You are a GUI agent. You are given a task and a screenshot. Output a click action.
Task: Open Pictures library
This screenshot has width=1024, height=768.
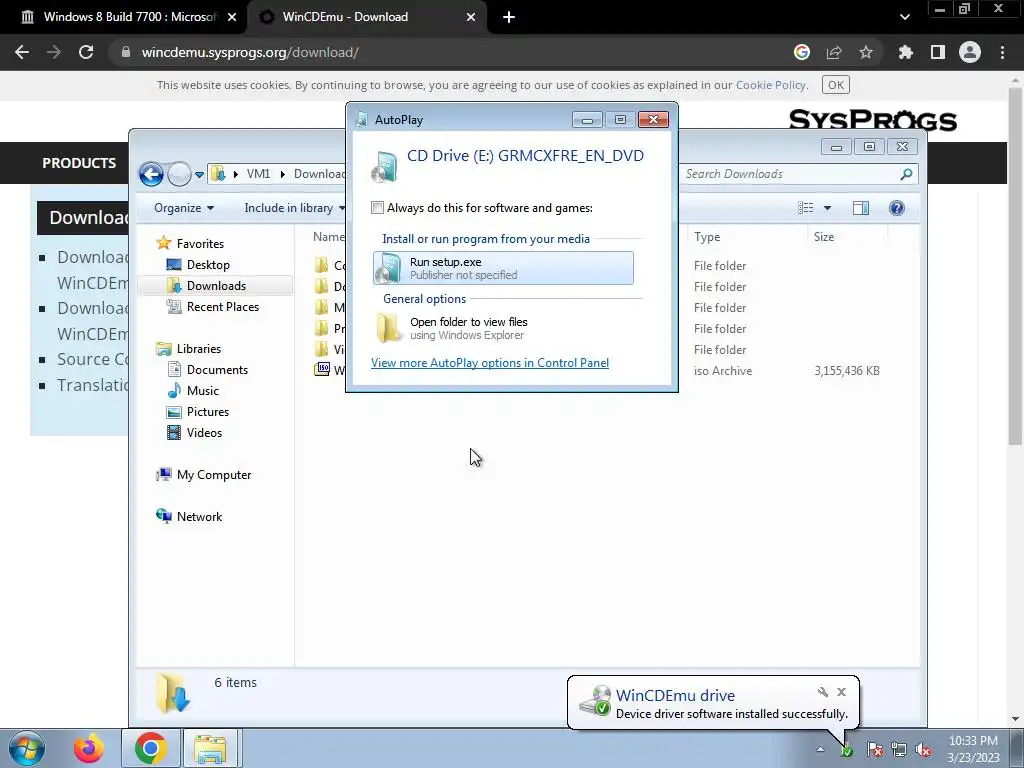pyautogui.click(x=198, y=411)
